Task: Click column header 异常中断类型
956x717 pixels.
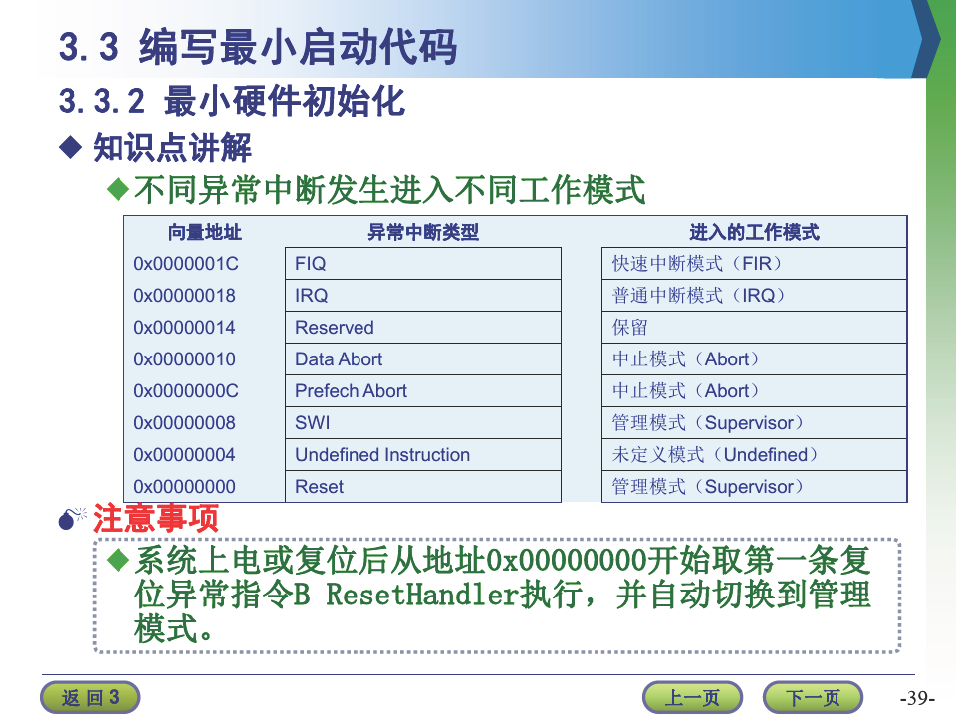Action: point(423,232)
